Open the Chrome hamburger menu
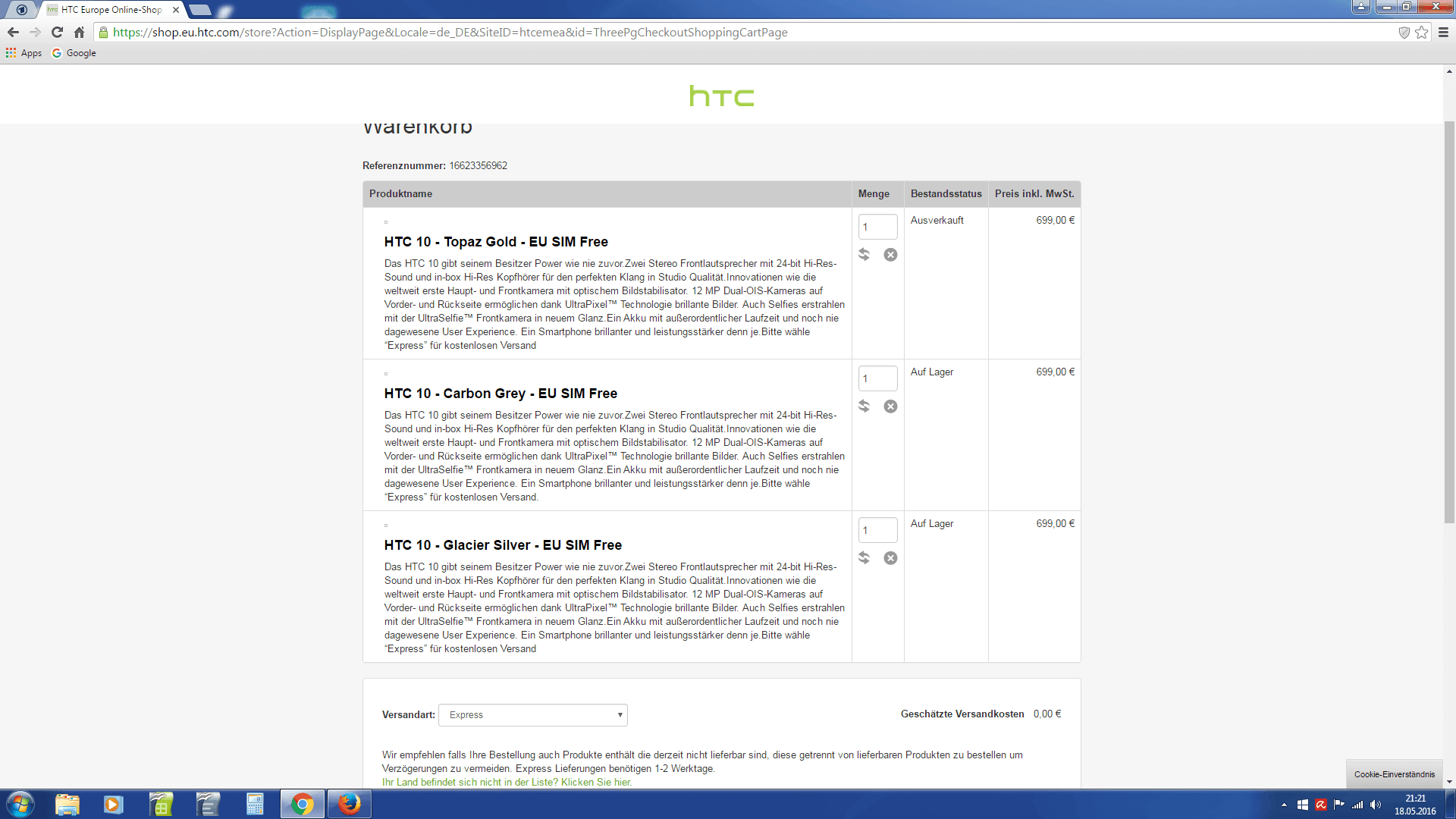 (x=1443, y=32)
